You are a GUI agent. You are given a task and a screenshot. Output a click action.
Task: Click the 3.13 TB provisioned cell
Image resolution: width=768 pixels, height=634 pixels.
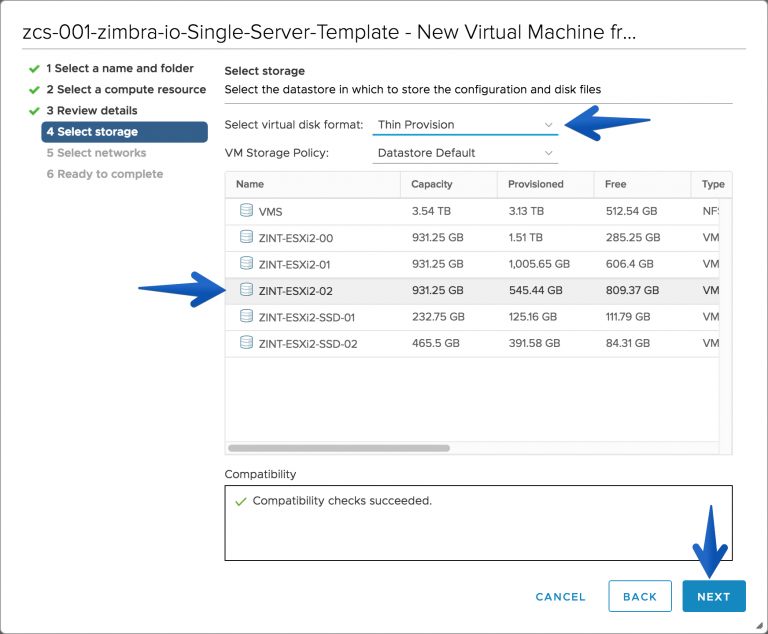click(526, 211)
